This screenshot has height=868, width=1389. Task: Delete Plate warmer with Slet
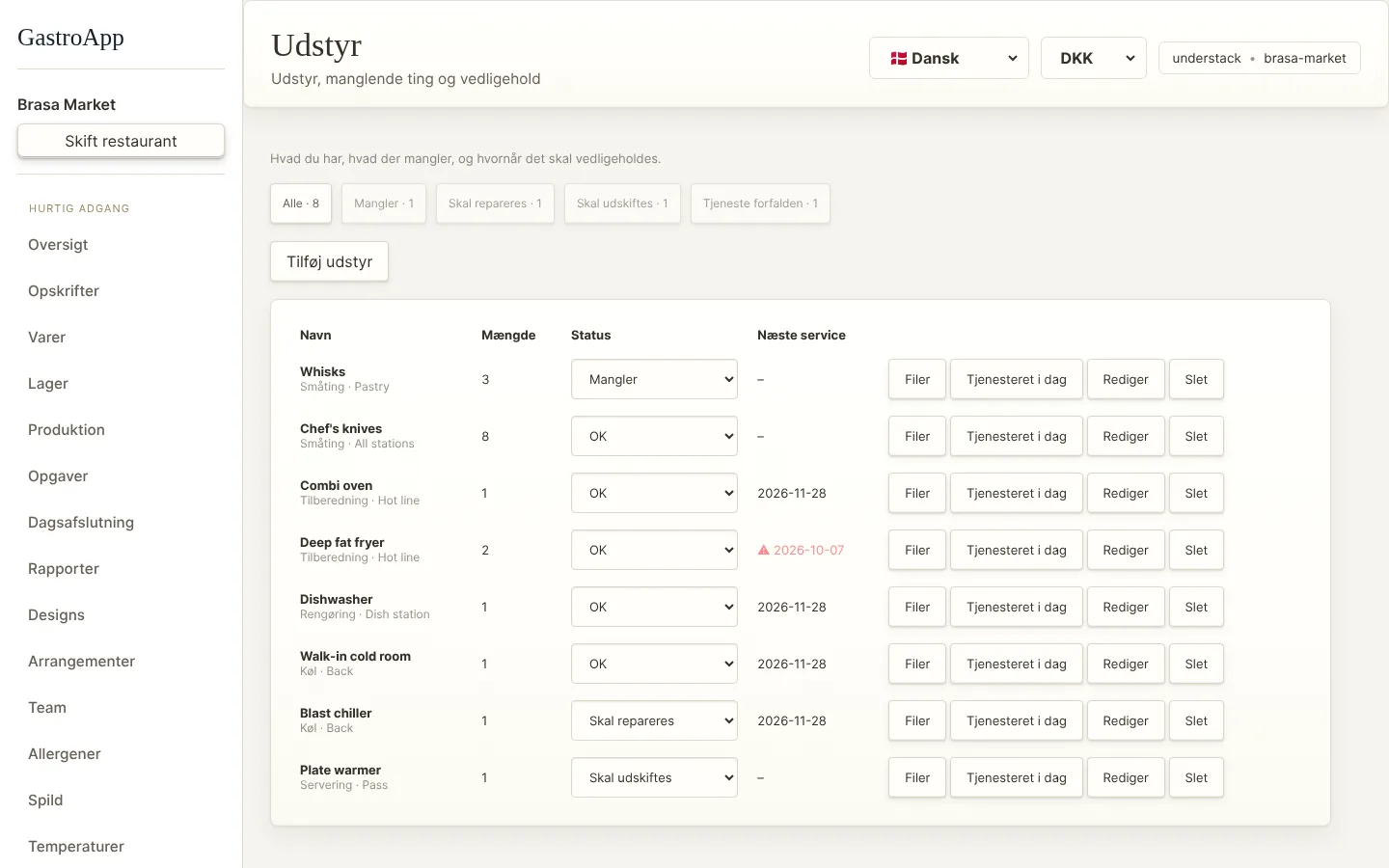coord(1196,777)
